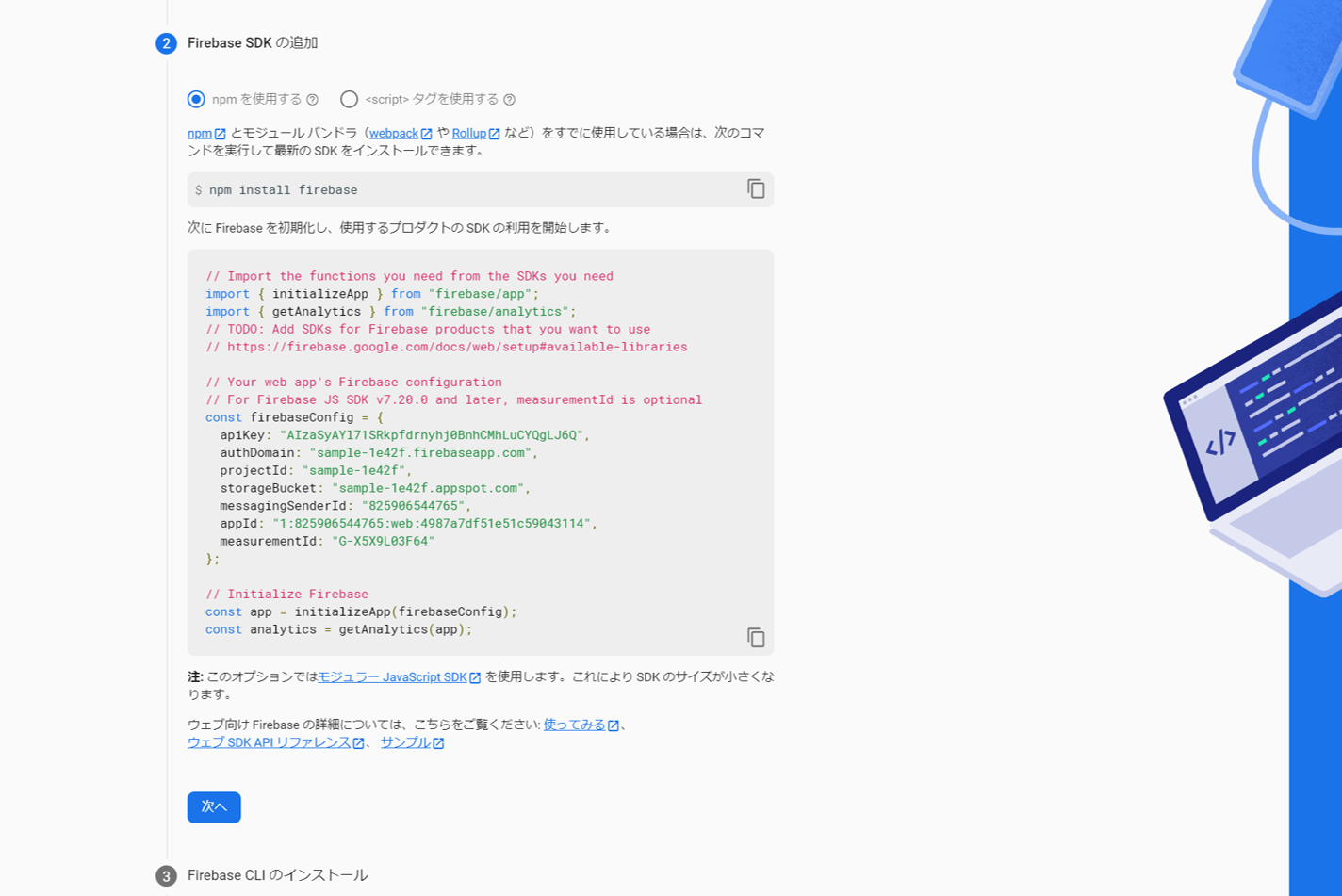Click the messagingSenderId value 825906544765
1342x896 pixels.
(x=413, y=506)
